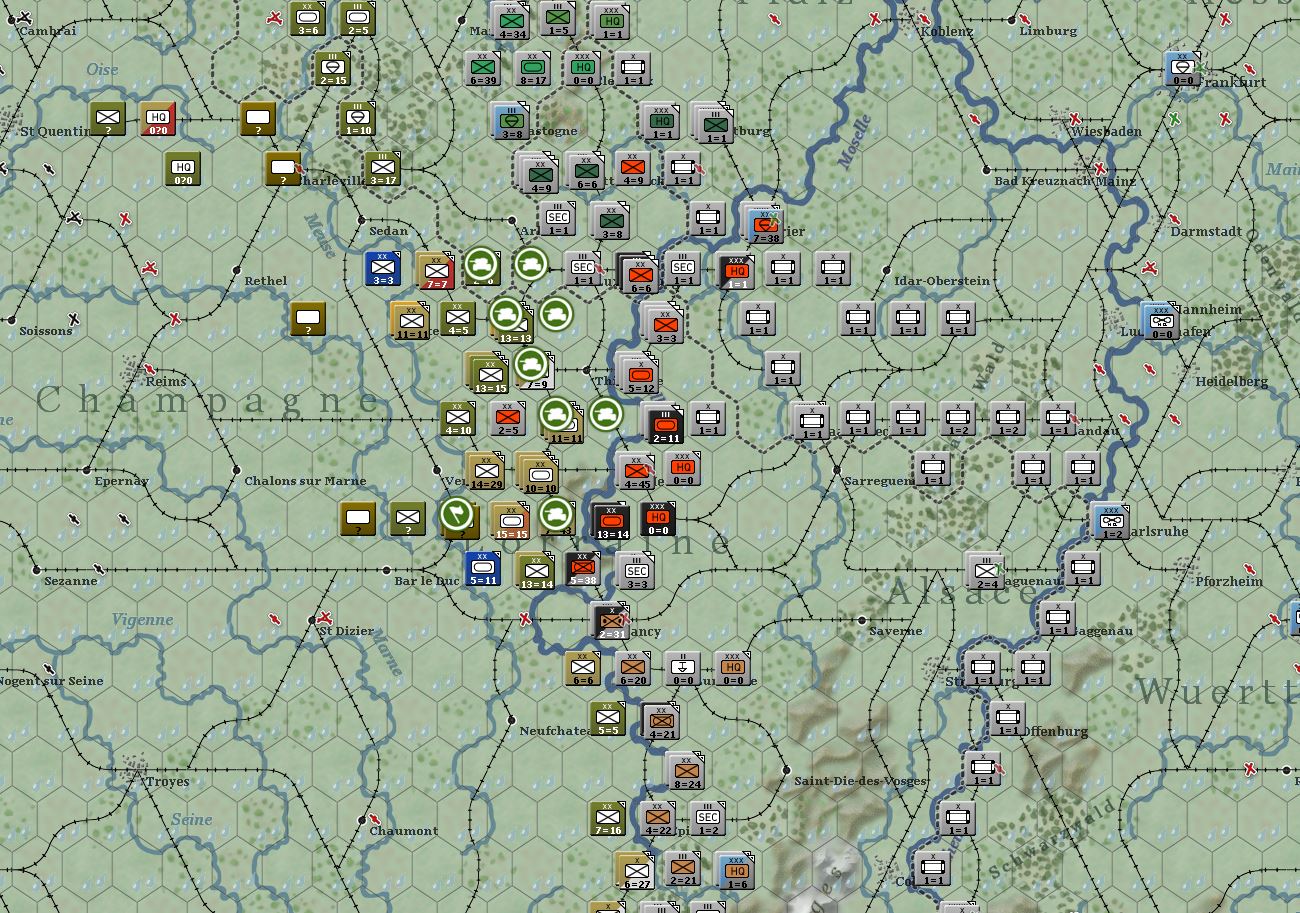Select the 6=20 infantry division counter
This screenshot has width=1300, height=913.
click(x=633, y=669)
